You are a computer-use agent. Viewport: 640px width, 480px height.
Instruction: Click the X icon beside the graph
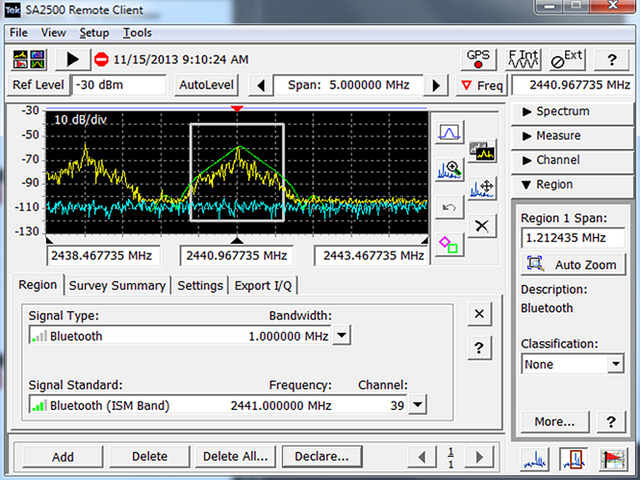pos(482,226)
